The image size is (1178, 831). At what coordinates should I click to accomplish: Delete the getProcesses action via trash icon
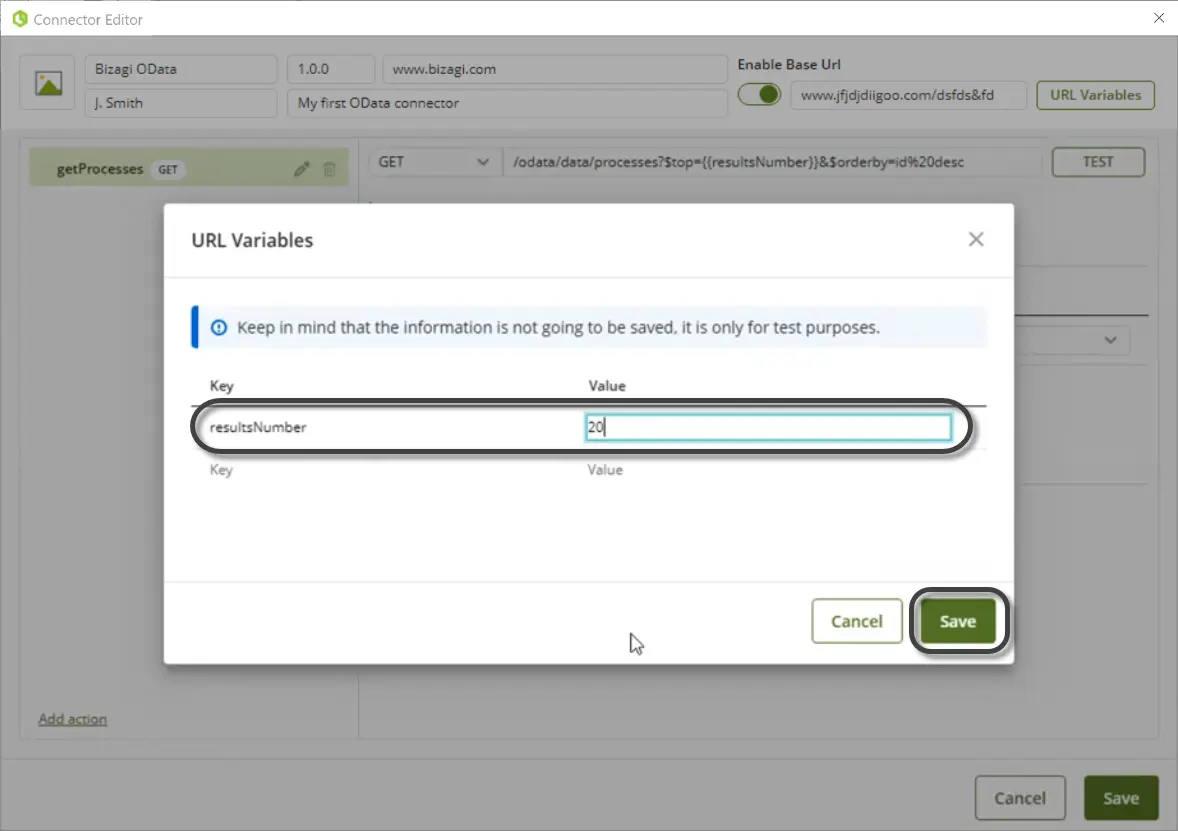point(329,169)
